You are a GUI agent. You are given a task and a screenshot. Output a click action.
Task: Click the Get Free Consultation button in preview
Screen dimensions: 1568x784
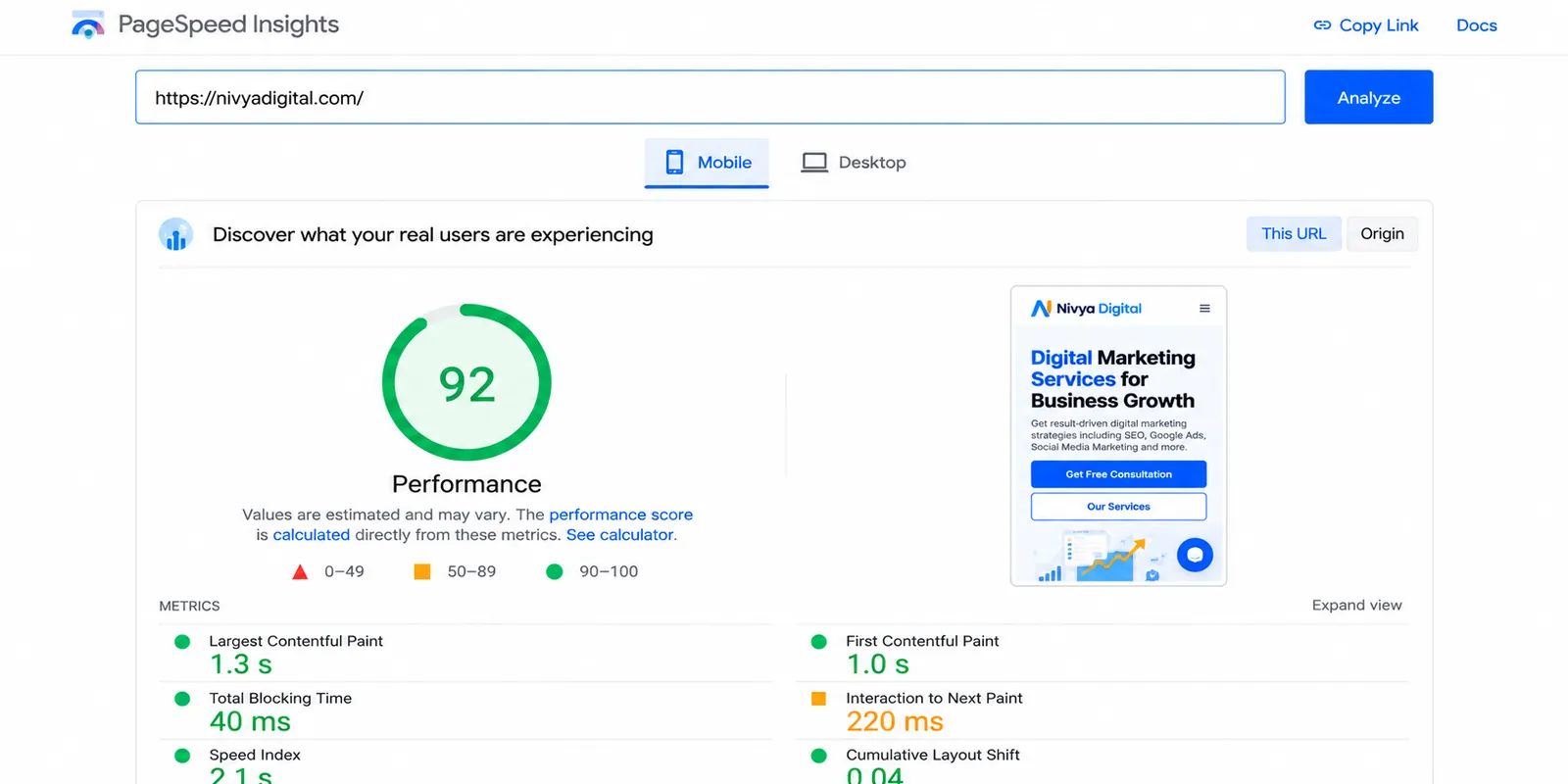(1118, 474)
